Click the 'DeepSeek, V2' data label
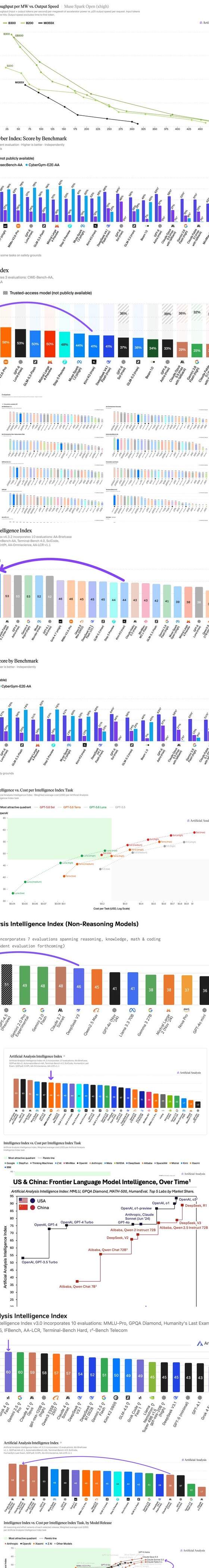Image resolution: width=209 pixels, height=1568 pixels. [118, 1238]
